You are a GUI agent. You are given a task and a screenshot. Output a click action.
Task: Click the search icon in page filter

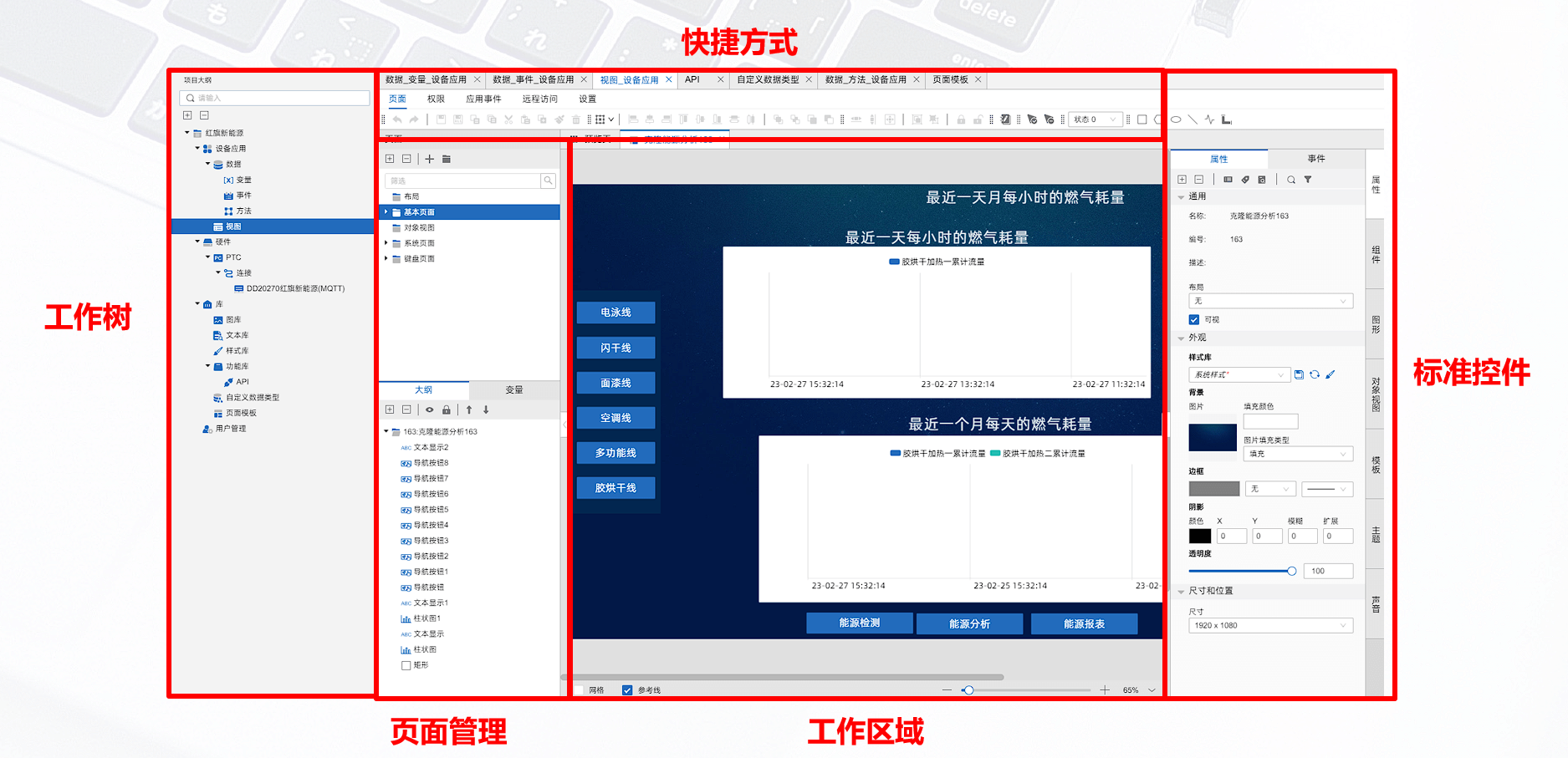549,181
